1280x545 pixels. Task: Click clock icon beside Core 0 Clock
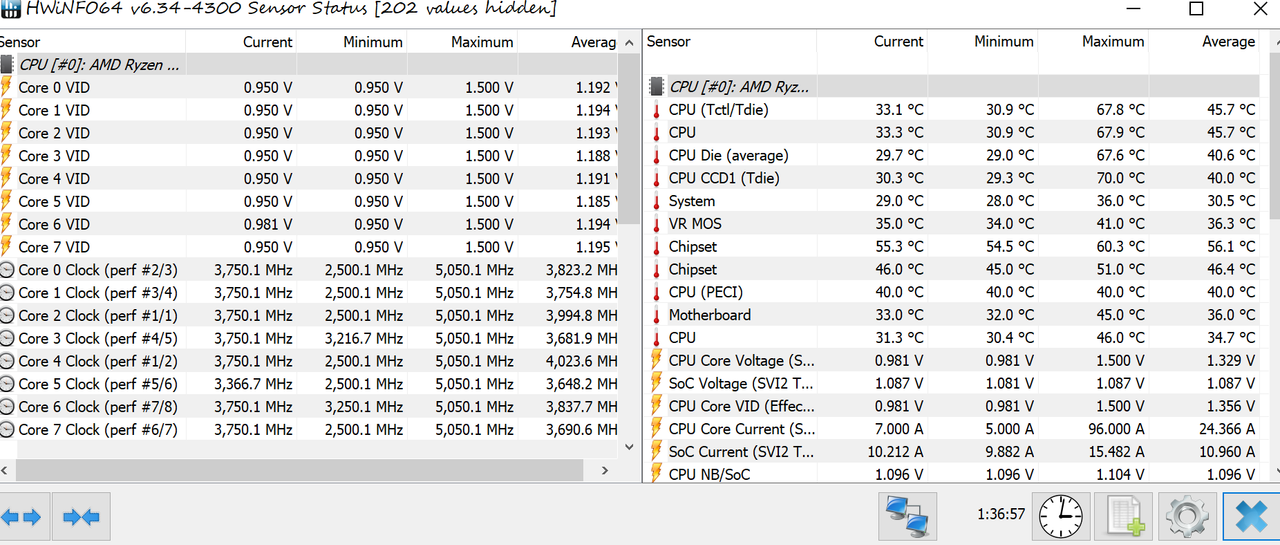(7, 270)
